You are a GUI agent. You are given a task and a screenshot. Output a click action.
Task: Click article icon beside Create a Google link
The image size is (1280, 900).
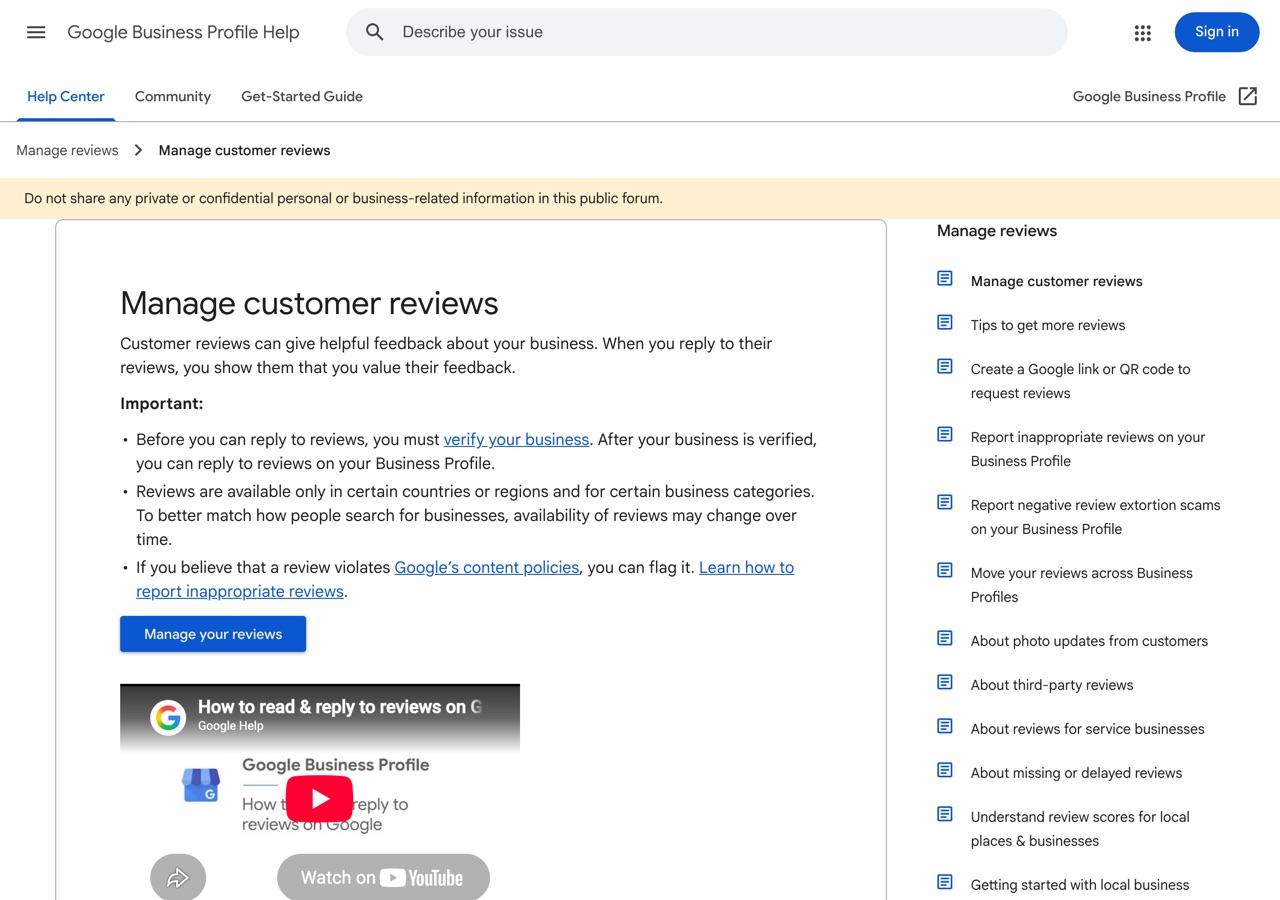click(945, 367)
